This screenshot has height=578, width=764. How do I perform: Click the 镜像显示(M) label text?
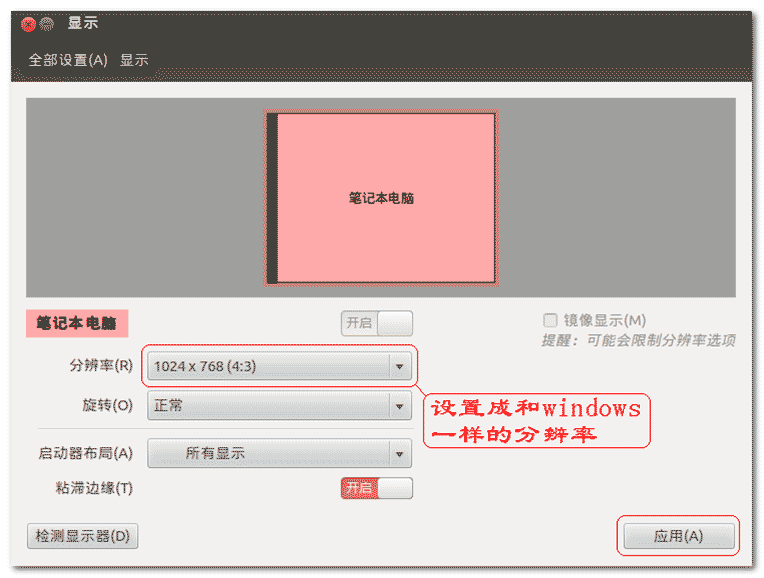pyautogui.click(x=605, y=320)
